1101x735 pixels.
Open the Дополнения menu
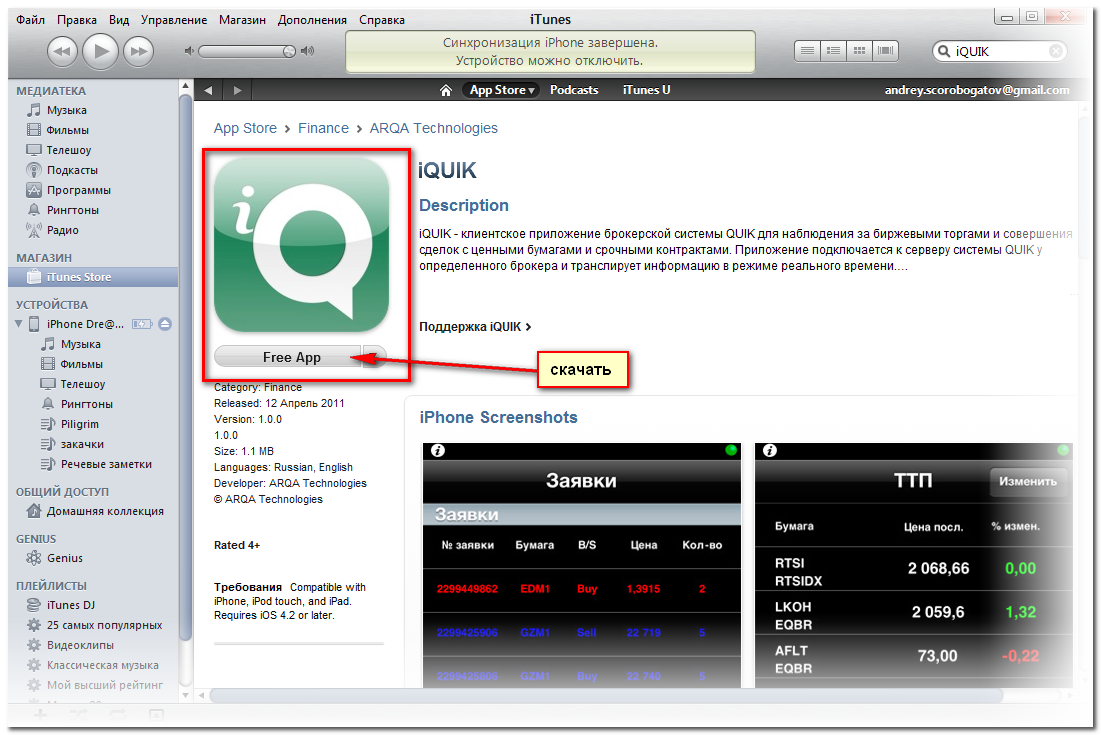[312, 20]
